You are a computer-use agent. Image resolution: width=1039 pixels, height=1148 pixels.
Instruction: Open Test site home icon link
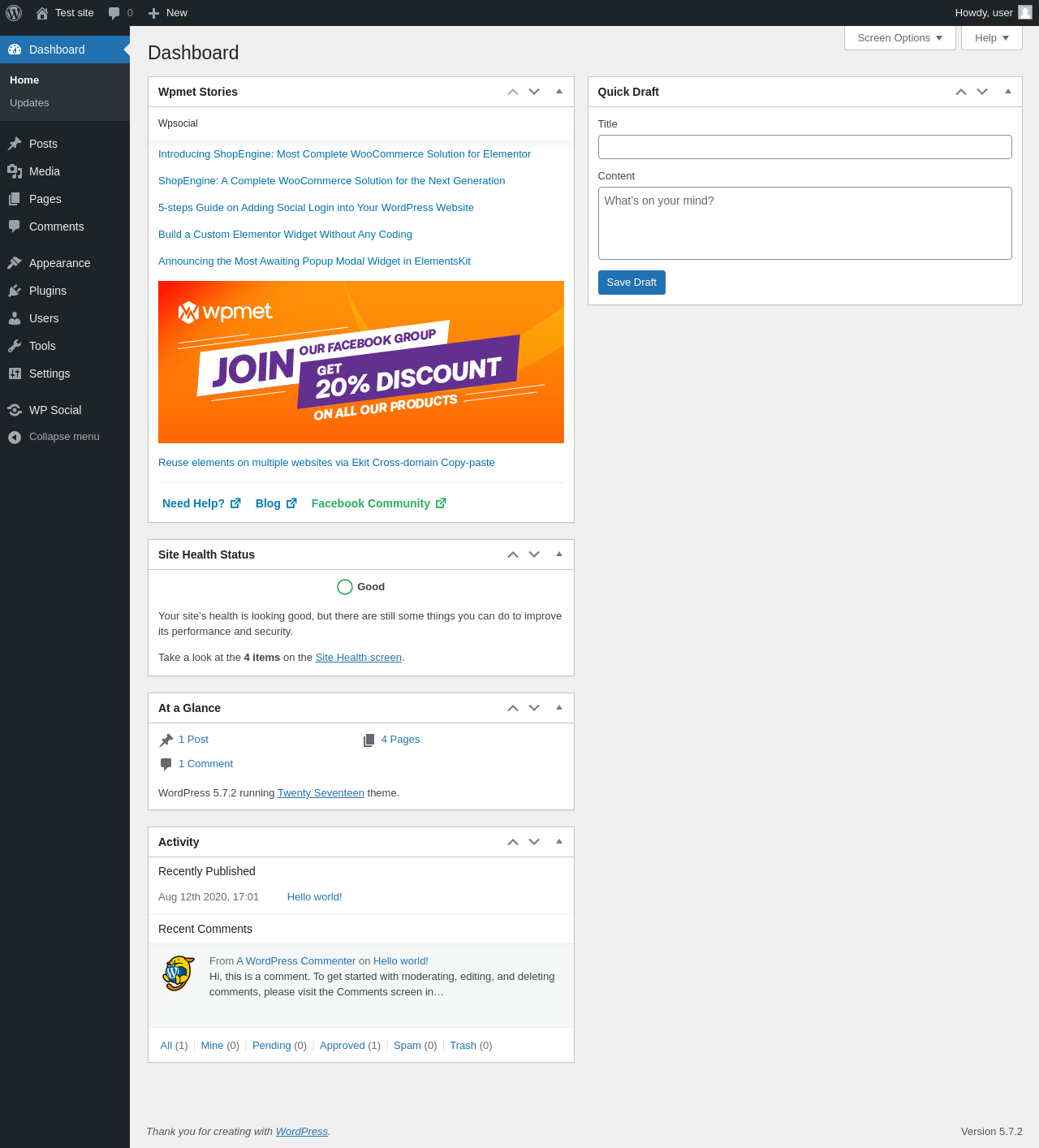42,13
